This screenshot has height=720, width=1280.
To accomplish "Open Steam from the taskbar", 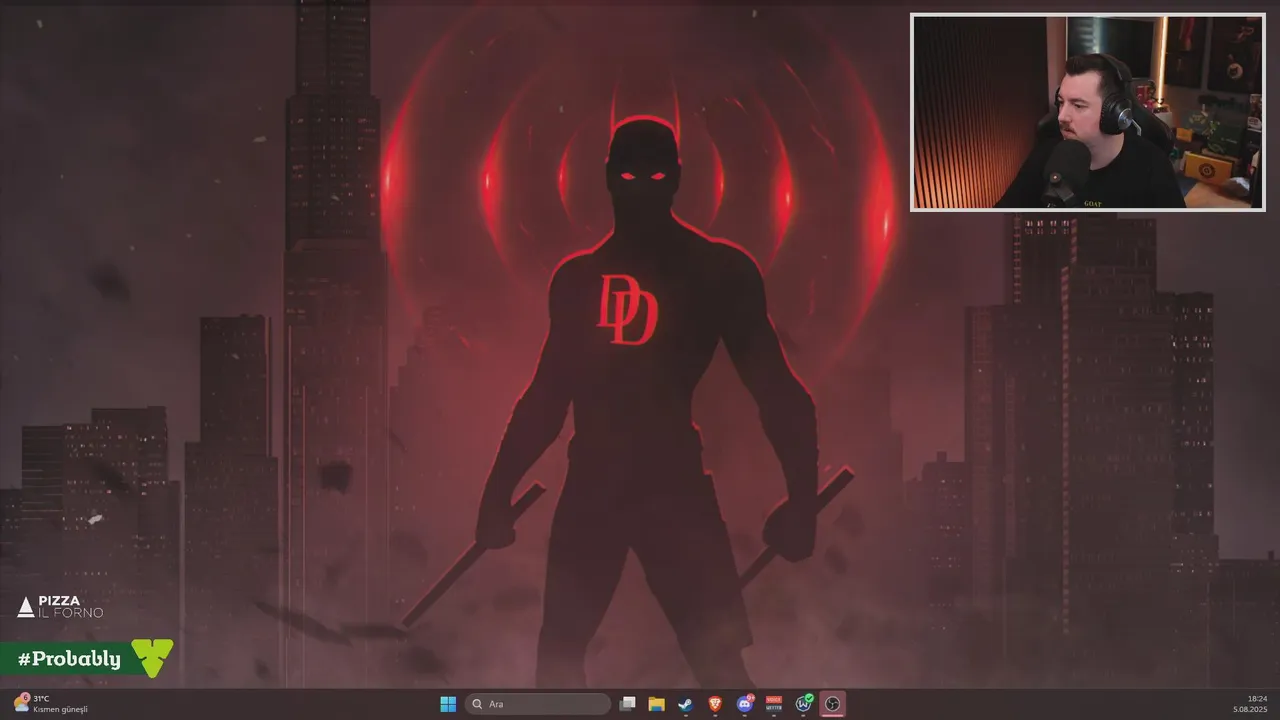I will tap(685, 704).
